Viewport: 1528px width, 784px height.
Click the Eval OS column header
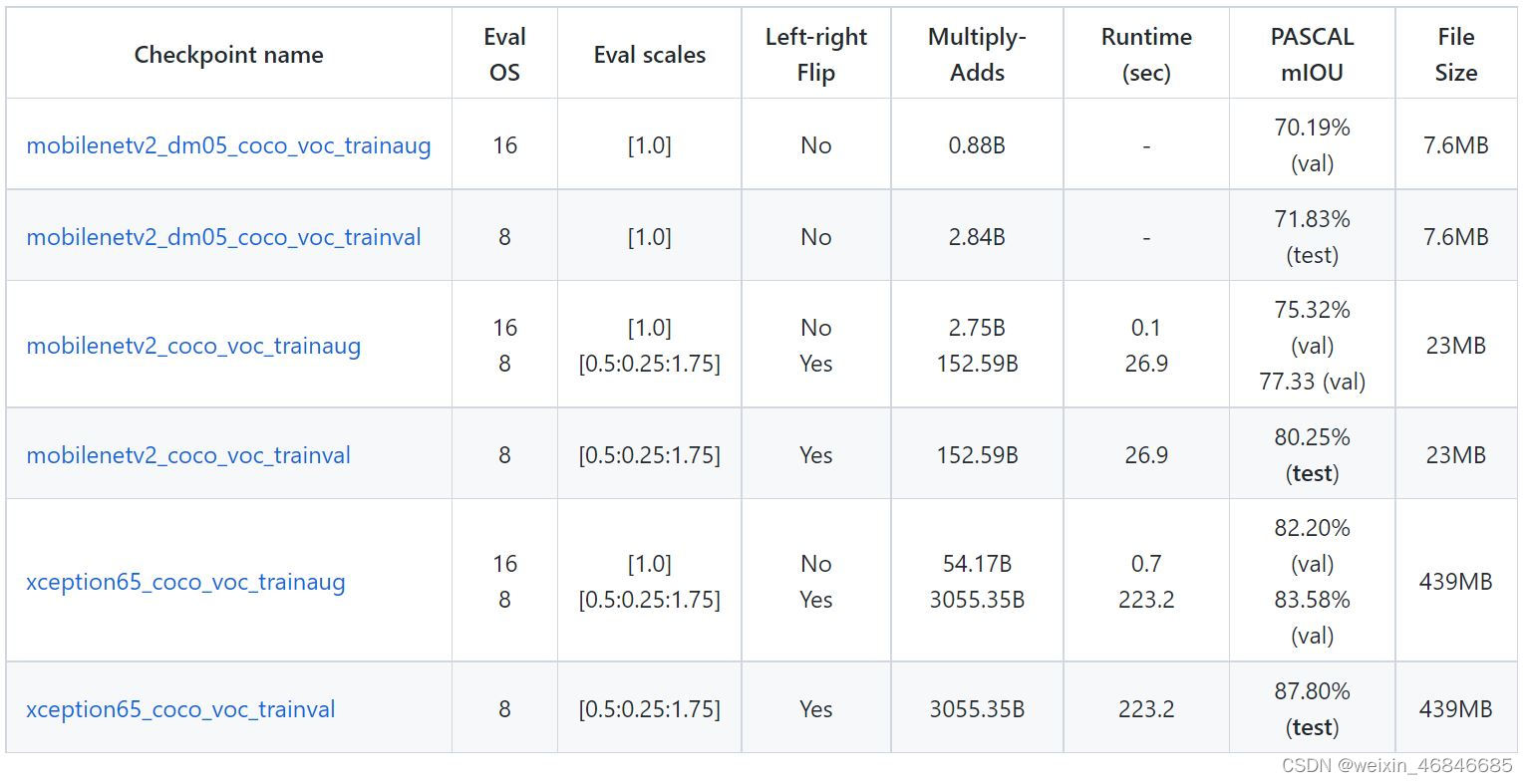tap(504, 55)
